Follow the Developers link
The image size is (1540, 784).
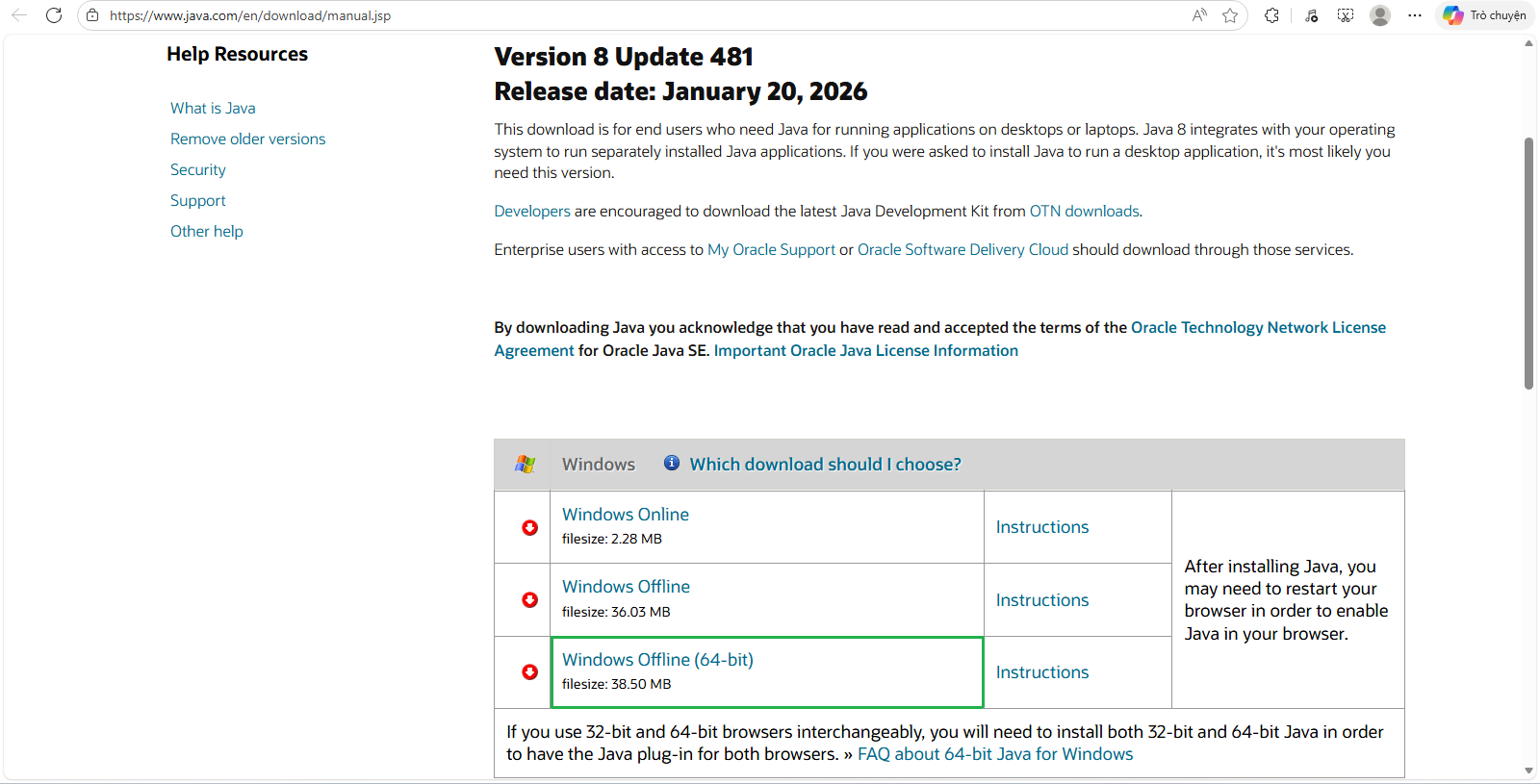532,211
